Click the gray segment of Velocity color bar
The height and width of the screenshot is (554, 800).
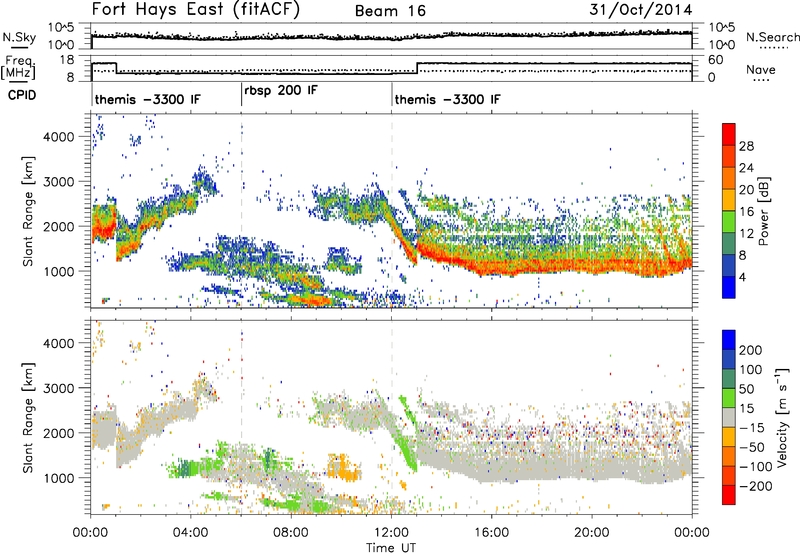[x=729, y=418]
